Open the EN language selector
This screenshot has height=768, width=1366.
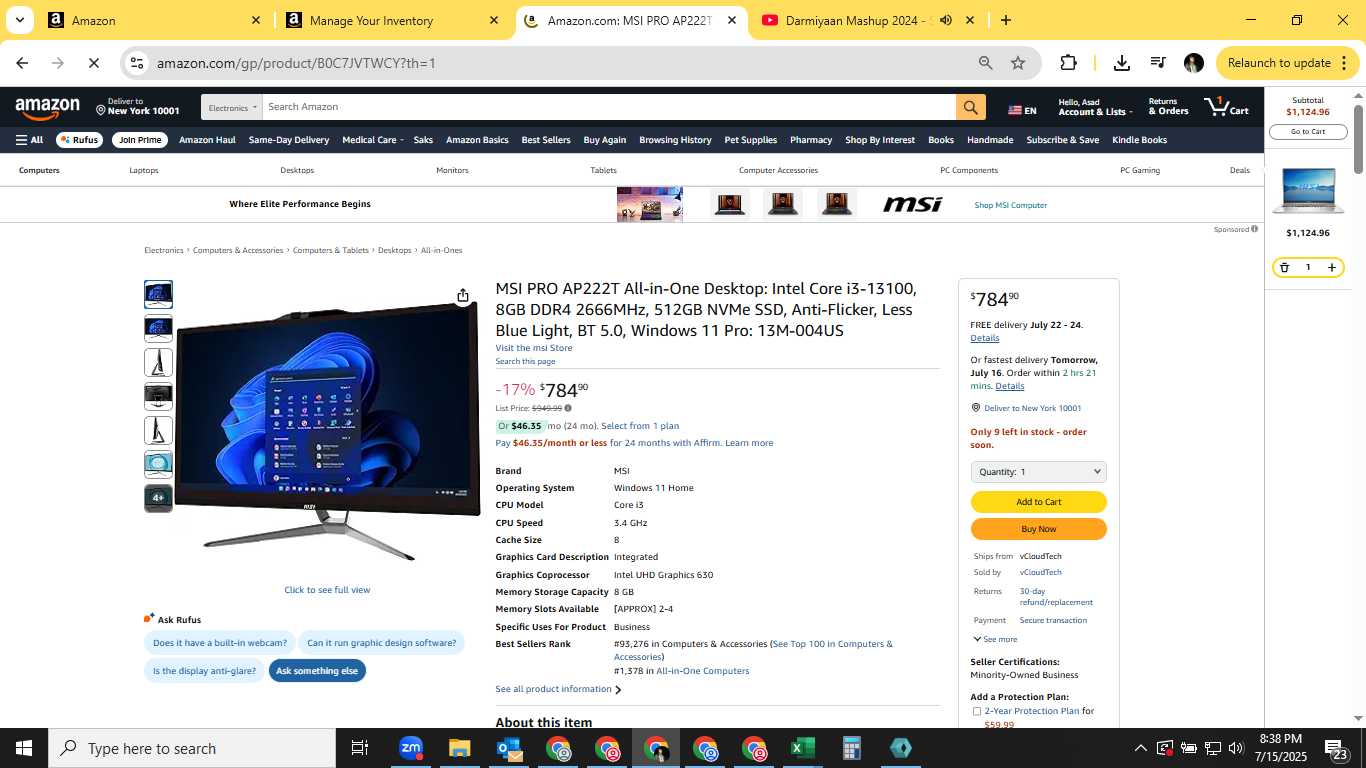(x=1022, y=110)
